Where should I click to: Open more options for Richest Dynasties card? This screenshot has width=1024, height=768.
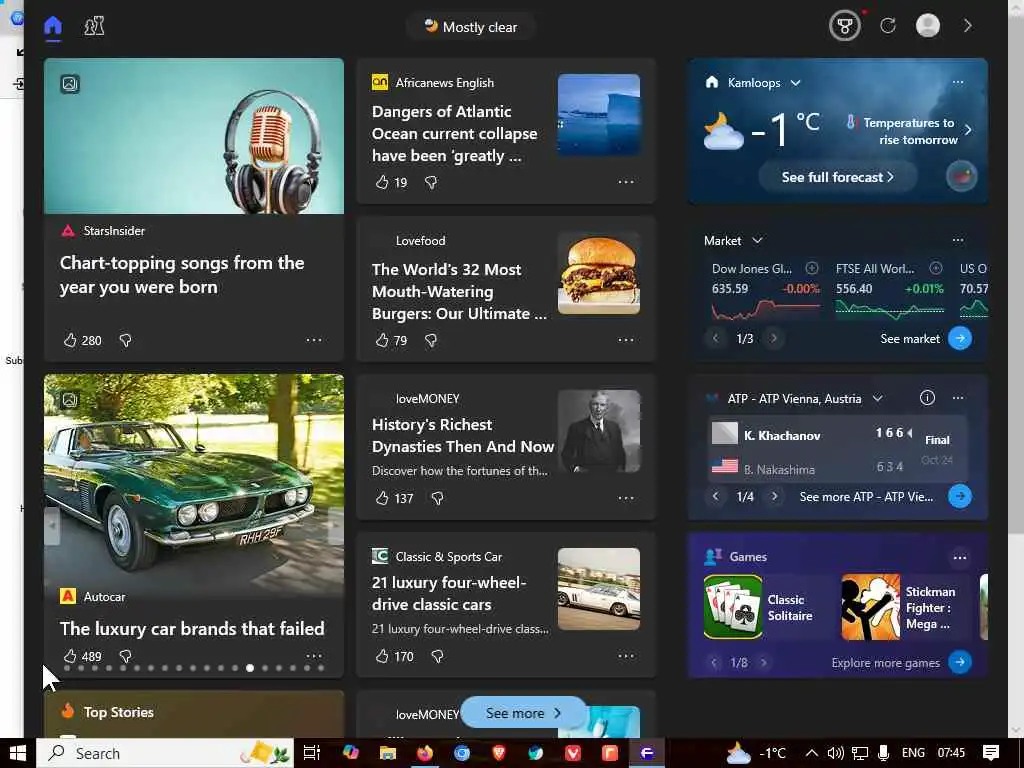tap(626, 498)
